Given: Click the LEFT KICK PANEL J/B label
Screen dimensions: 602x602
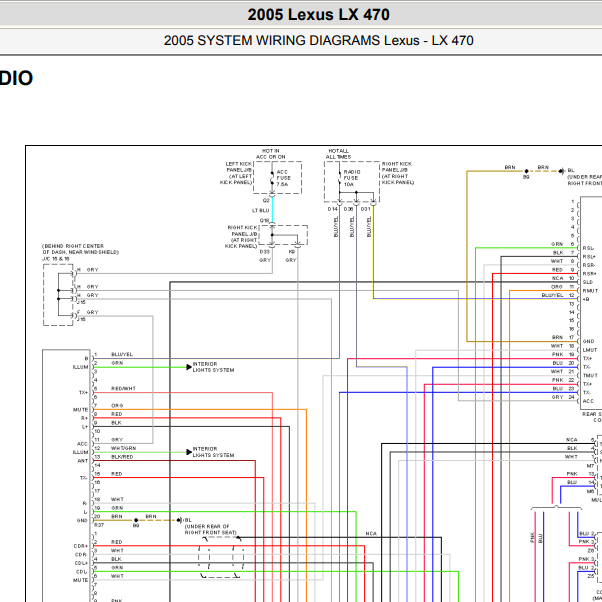Looking at the screenshot, I should [x=238, y=173].
